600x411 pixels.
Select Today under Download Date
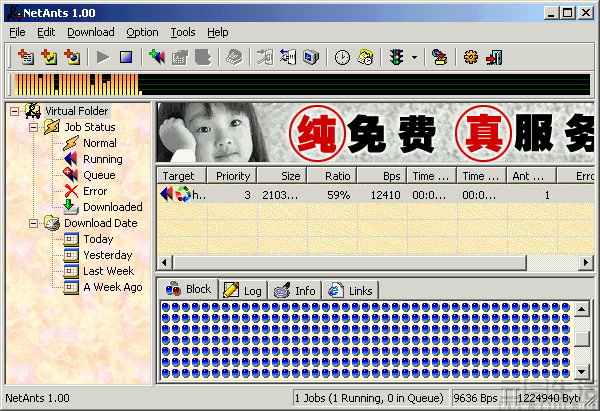[98, 239]
